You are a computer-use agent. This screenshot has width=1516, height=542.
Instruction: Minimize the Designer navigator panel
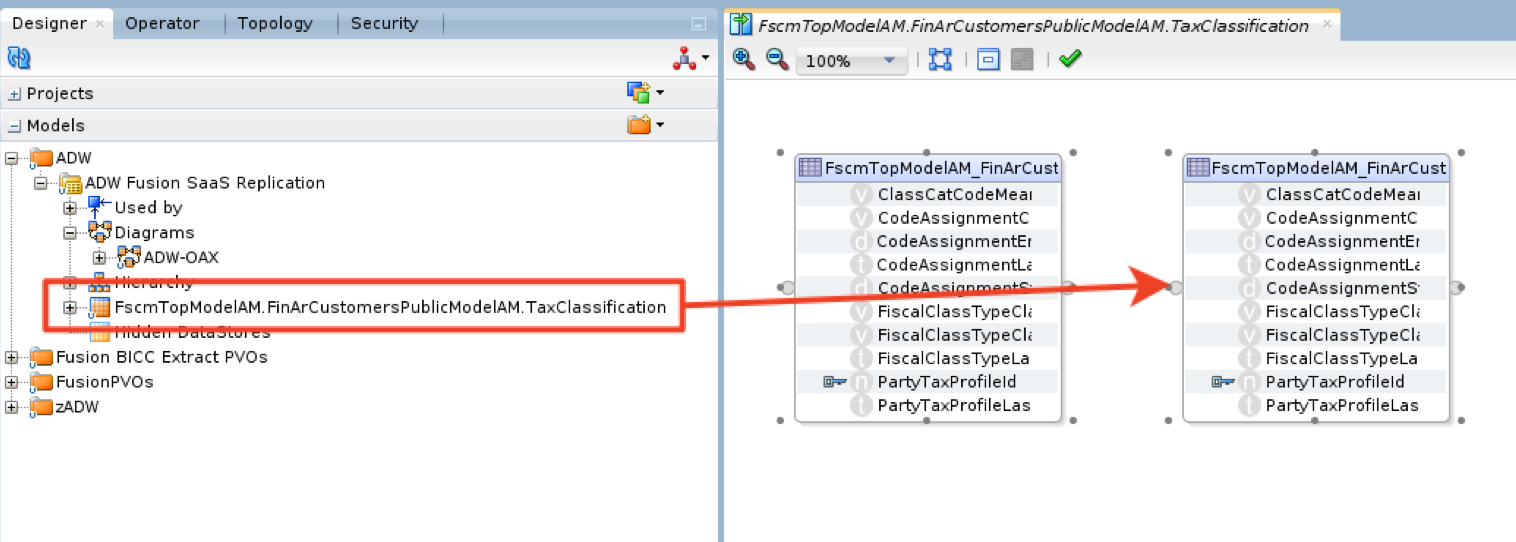[x=698, y=24]
